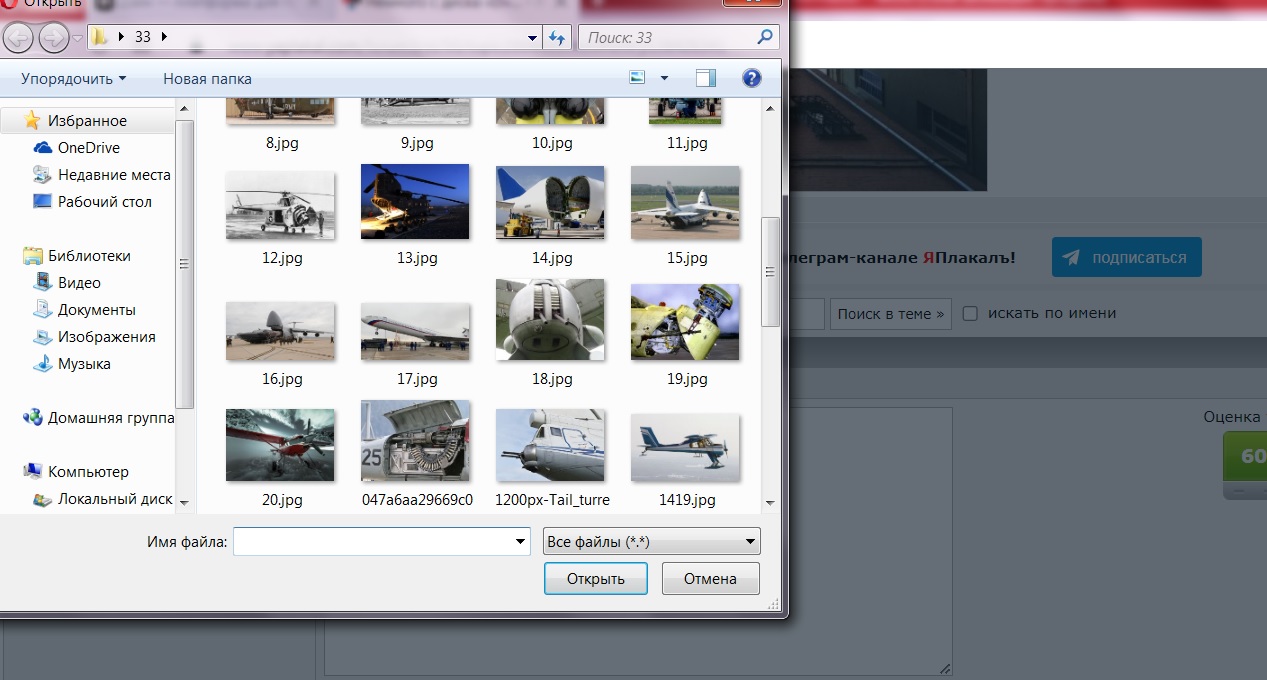Select the 20.jpg thumbnail

[280, 445]
